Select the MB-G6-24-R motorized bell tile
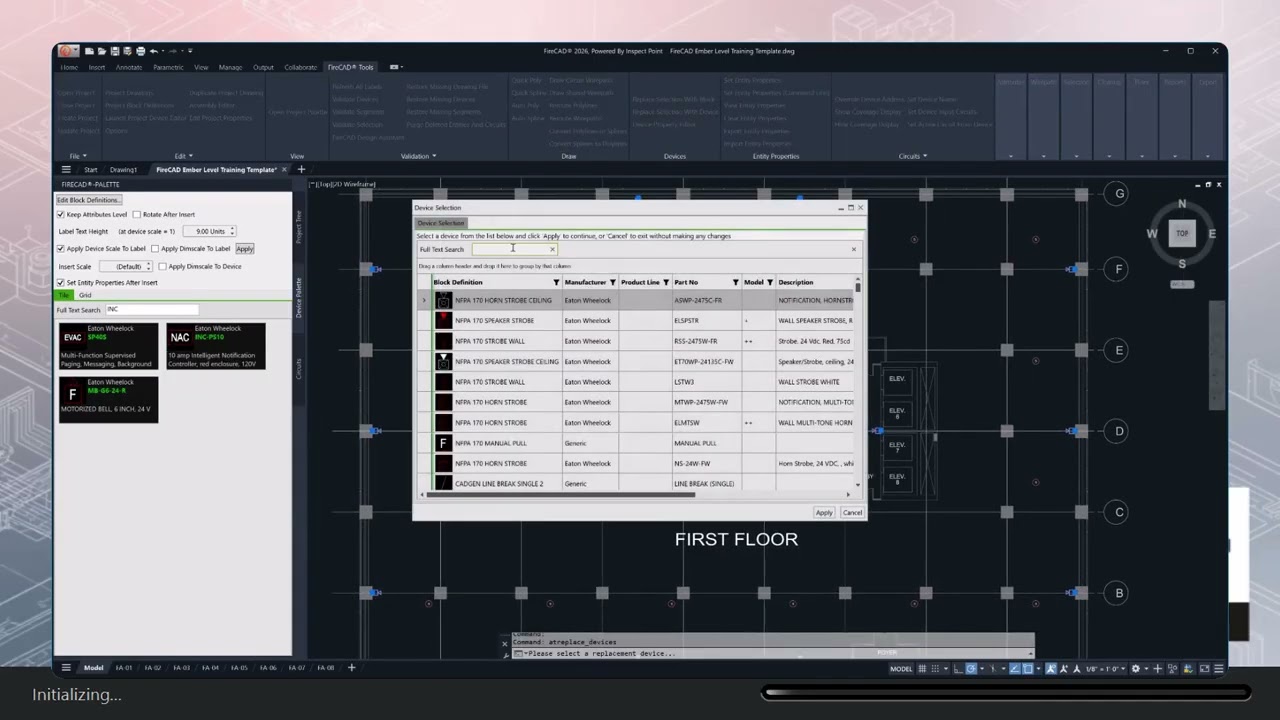 click(108, 399)
